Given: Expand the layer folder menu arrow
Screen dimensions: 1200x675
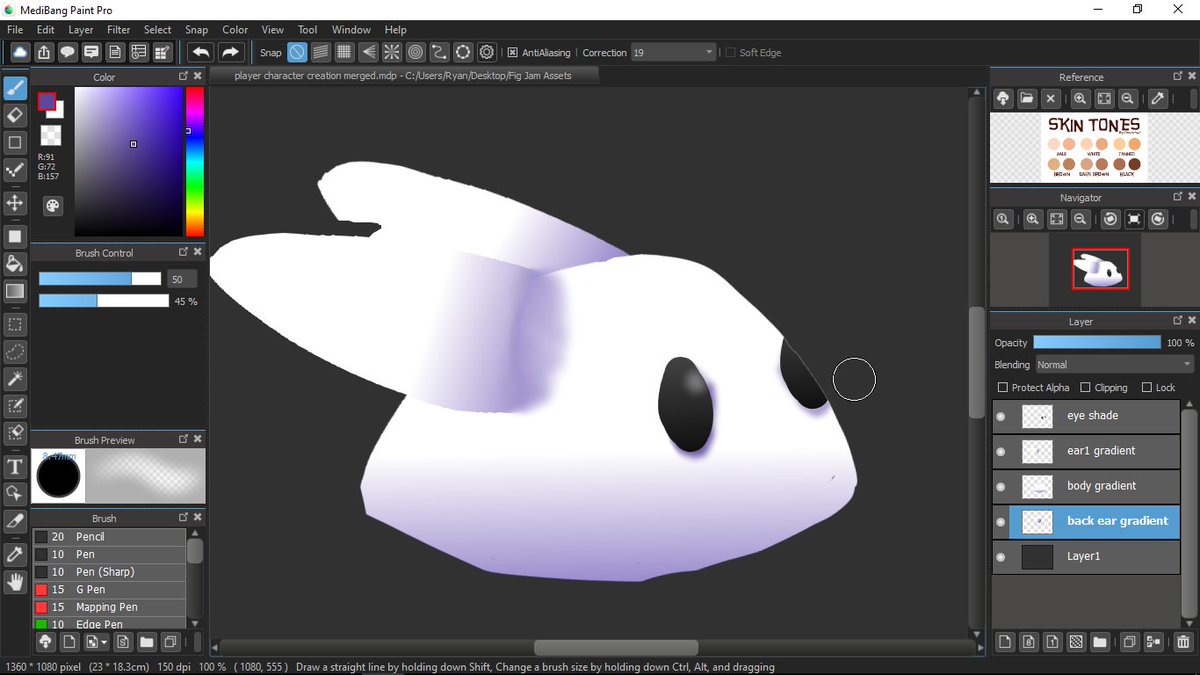Looking at the screenshot, I should pyautogui.click(x=1099, y=642).
